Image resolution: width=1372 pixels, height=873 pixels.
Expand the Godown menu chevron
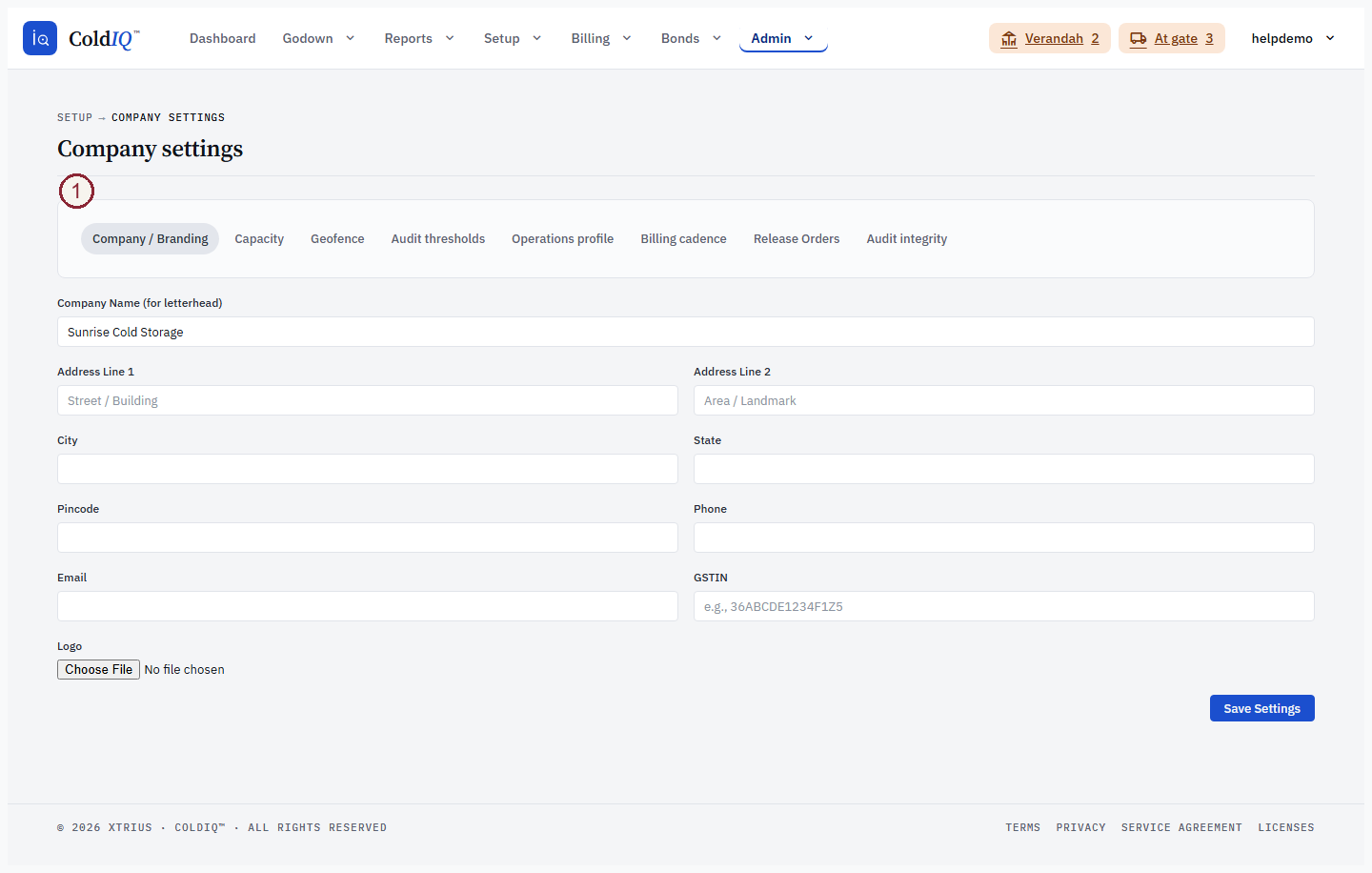[350, 38]
